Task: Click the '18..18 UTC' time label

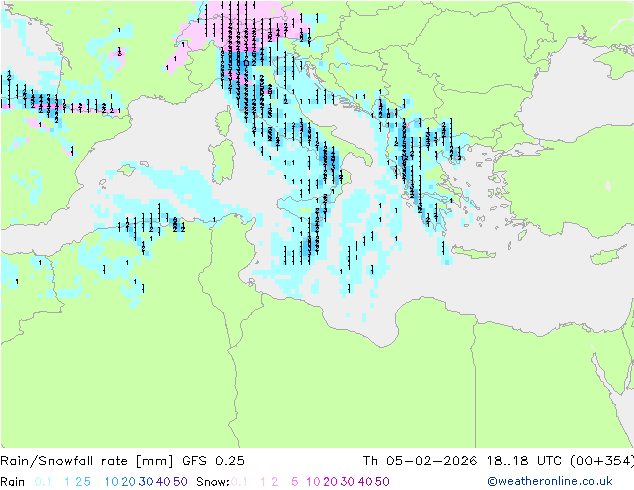Action: 524,461
